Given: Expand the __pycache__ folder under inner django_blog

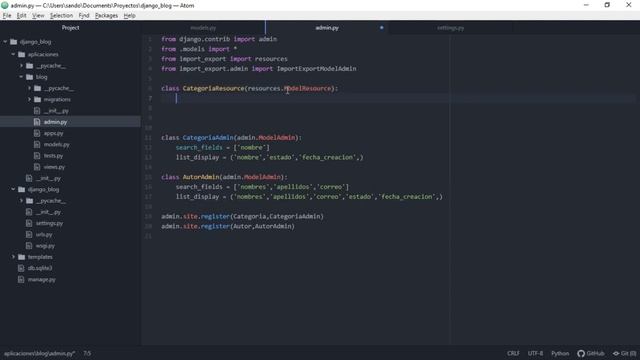Looking at the screenshot, I should [x=22, y=201].
